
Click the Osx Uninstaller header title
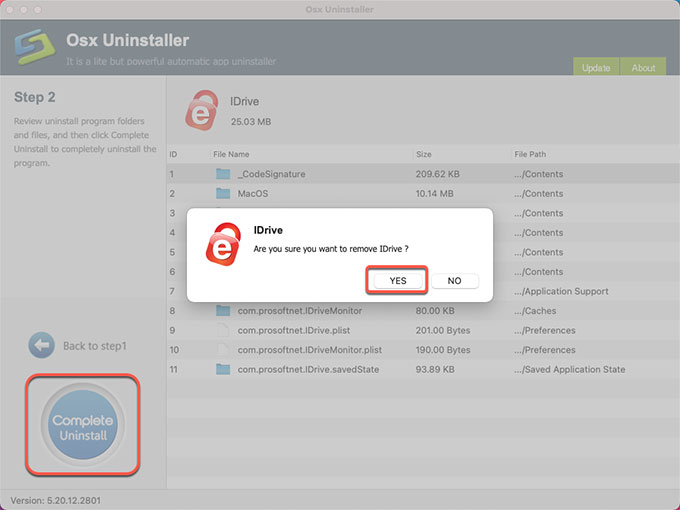pyautogui.click(x=128, y=40)
